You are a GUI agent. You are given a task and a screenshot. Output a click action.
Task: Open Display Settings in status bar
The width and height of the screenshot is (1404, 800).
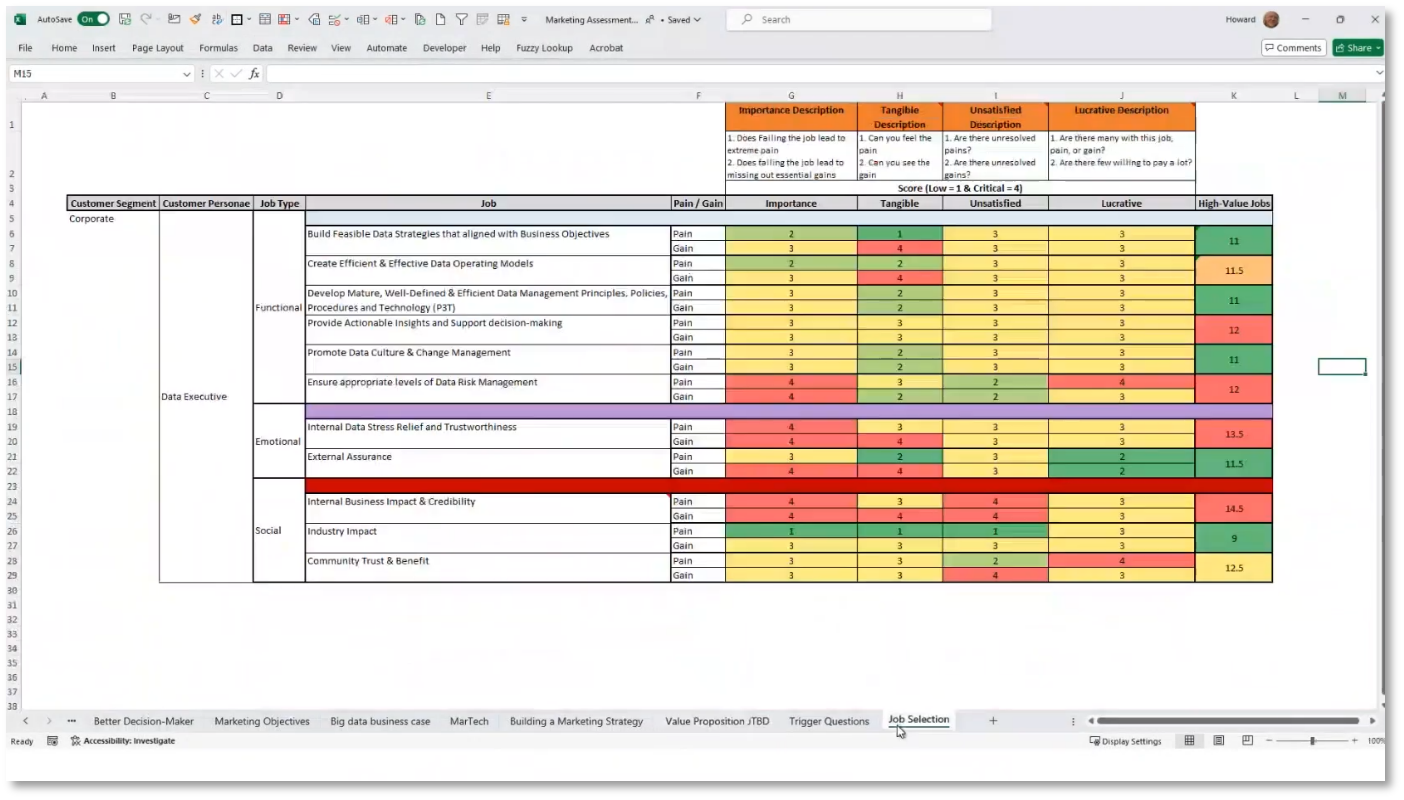[1125, 741]
